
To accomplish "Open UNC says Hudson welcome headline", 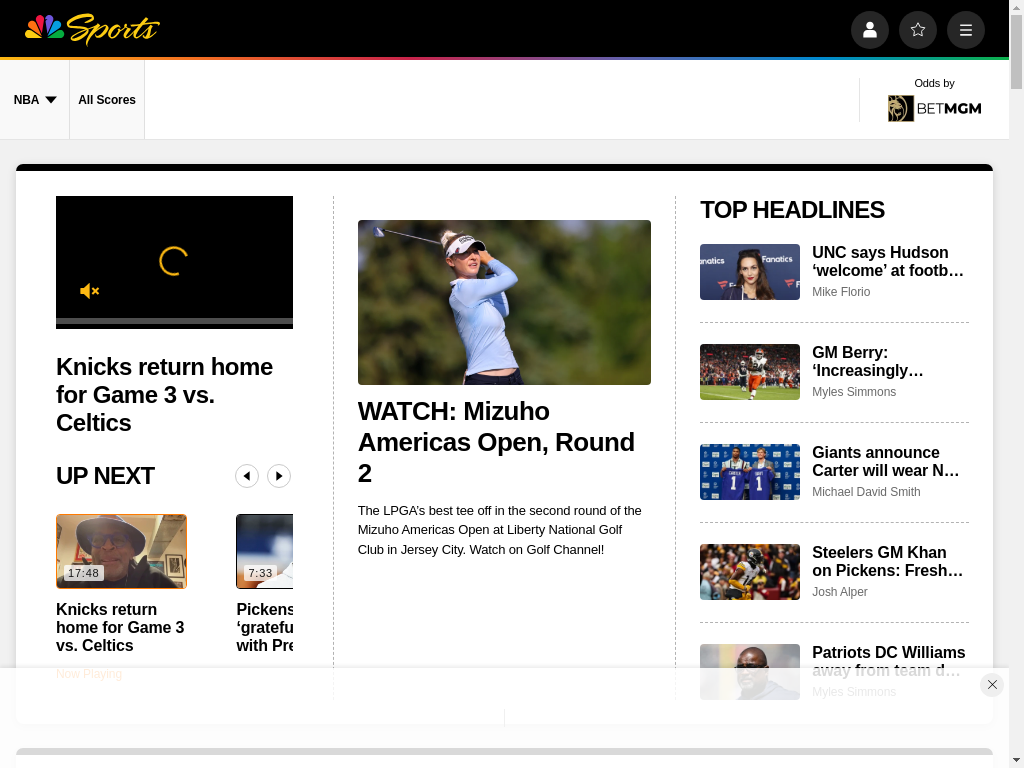I will (888, 261).
